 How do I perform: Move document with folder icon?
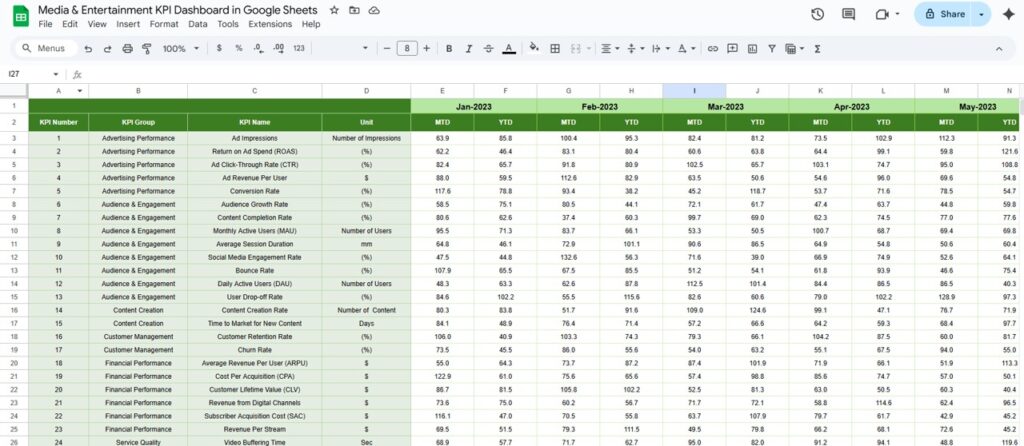click(354, 10)
